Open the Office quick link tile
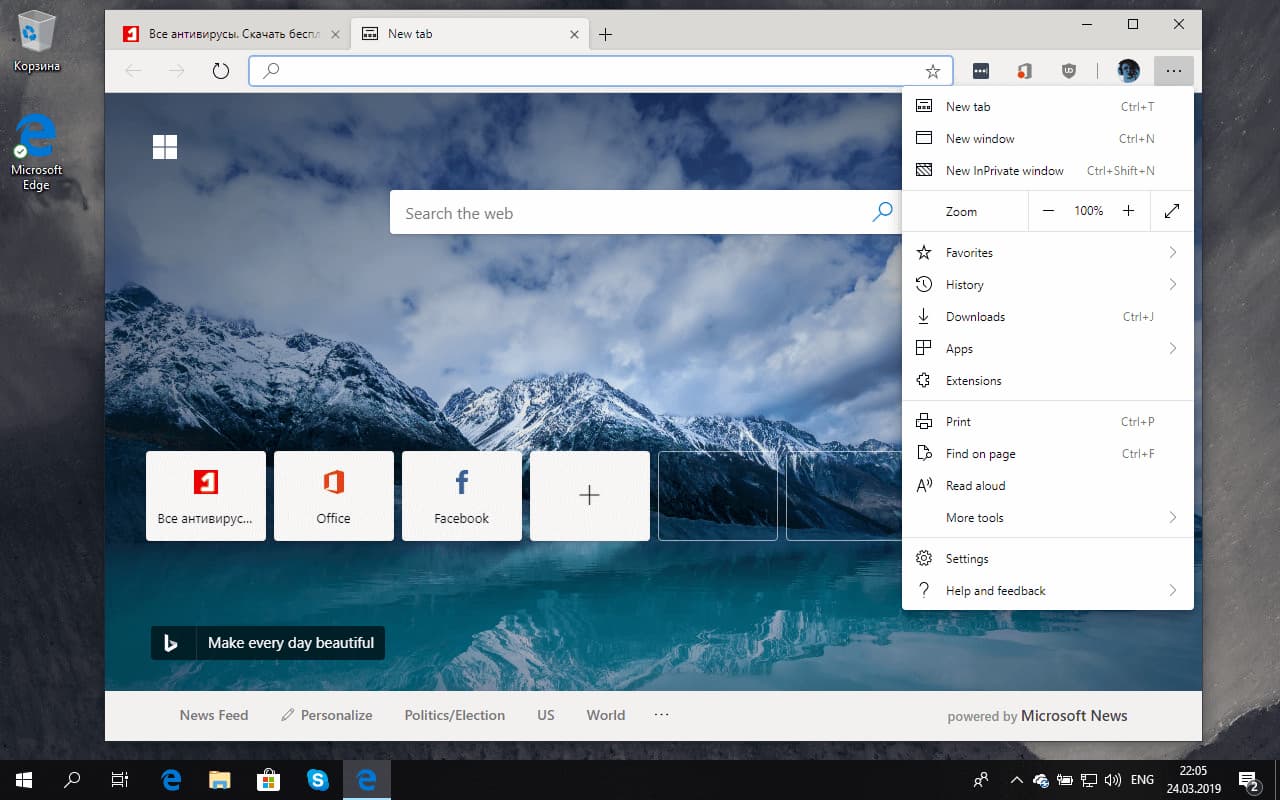 [334, 496]
